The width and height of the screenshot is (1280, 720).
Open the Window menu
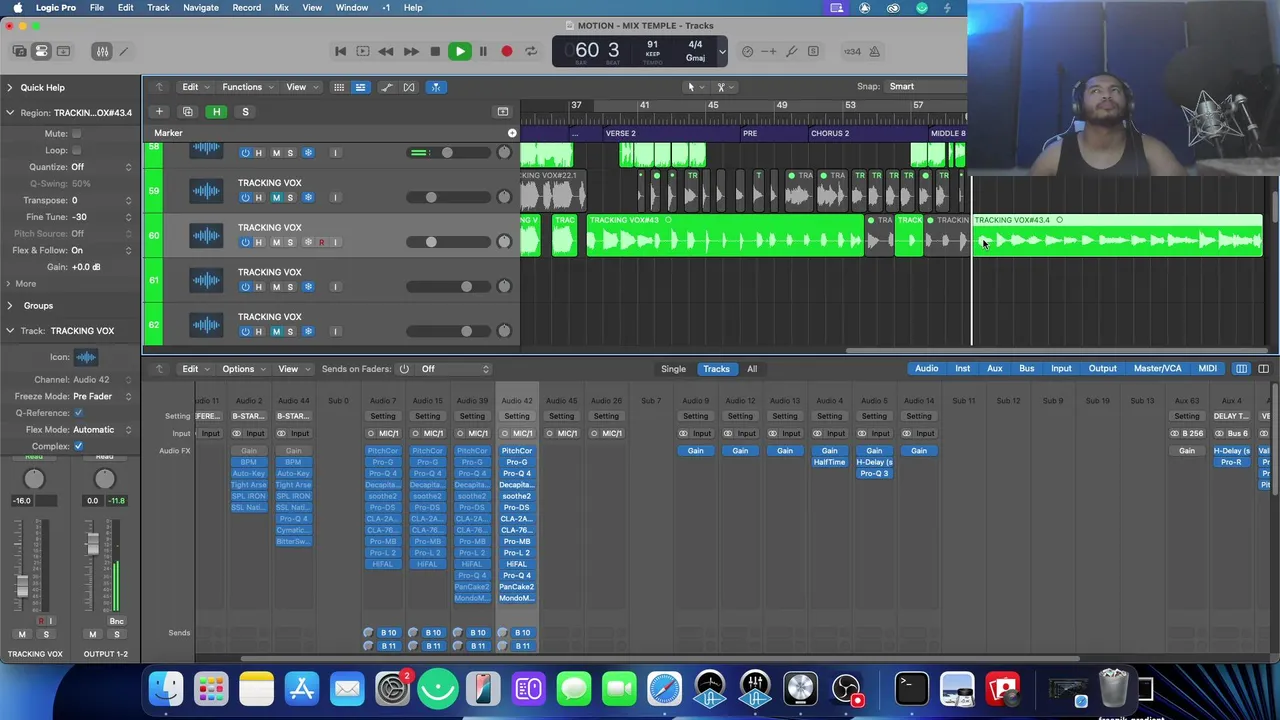point(352,7)
